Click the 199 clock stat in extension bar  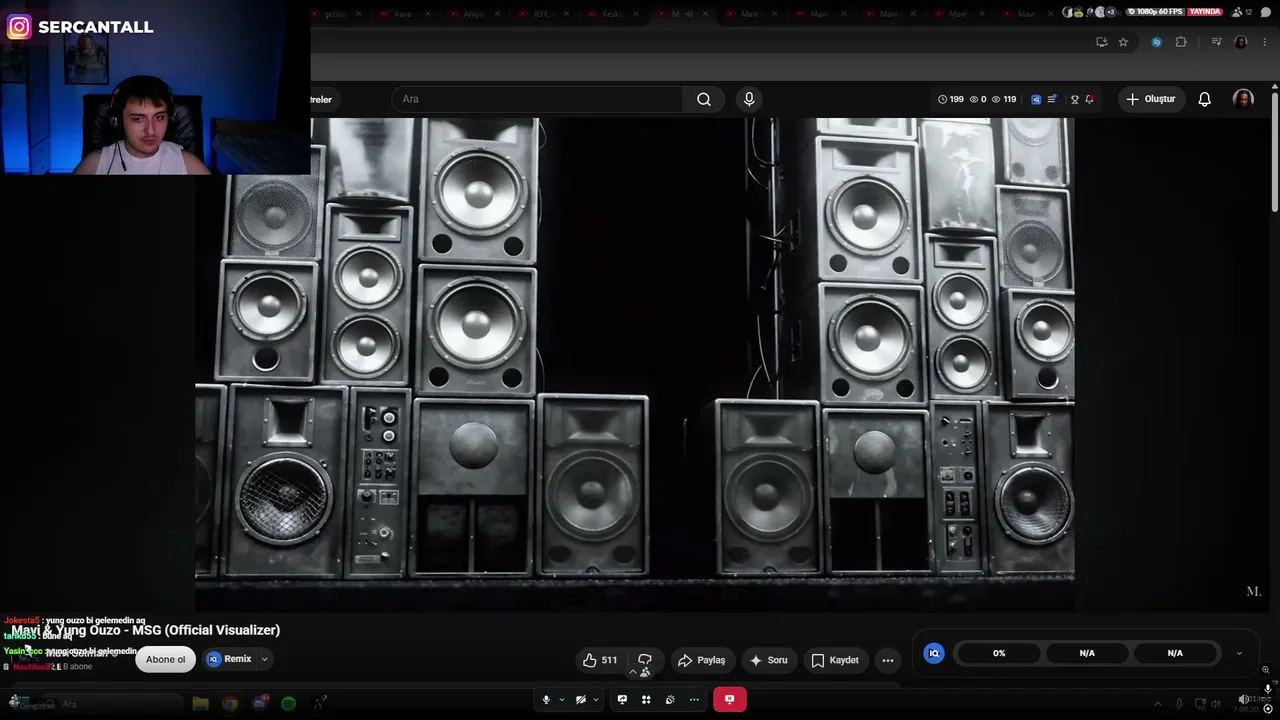point(951,99)
